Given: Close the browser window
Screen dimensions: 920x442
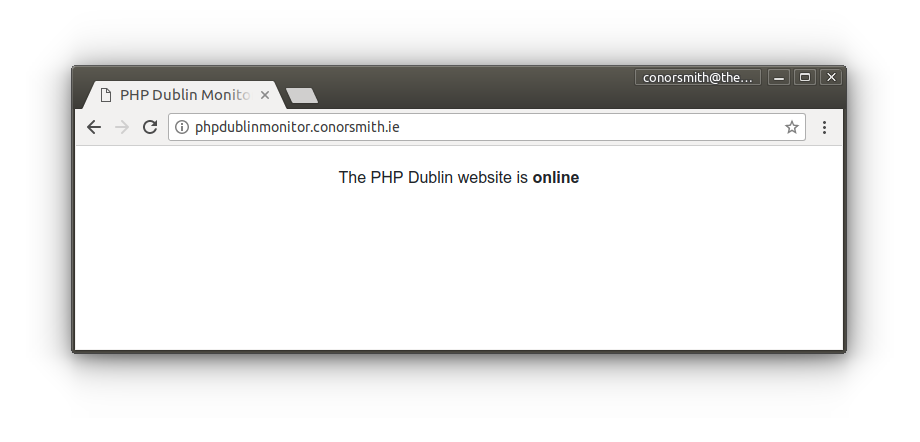Looking at the screenshot, I should (x=831, y=77).
